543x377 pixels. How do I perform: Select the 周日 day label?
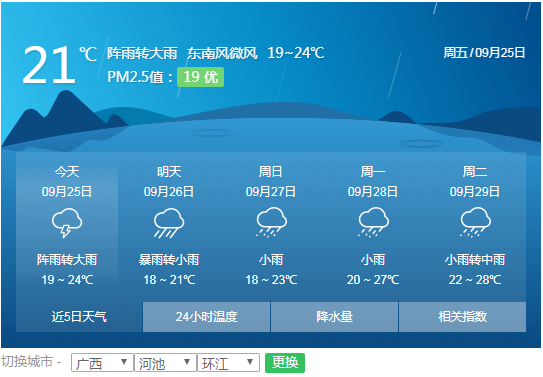coord(271,172)
